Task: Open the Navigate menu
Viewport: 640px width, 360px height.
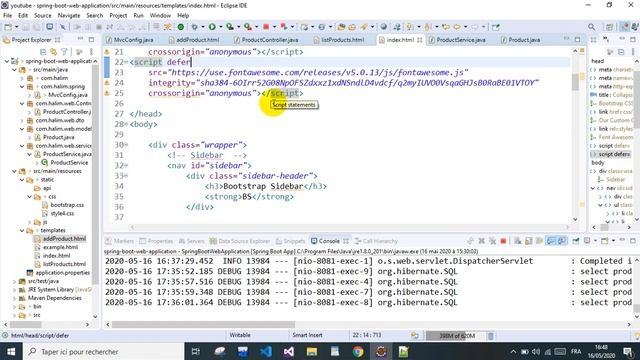Action: (x=69, y=16)
